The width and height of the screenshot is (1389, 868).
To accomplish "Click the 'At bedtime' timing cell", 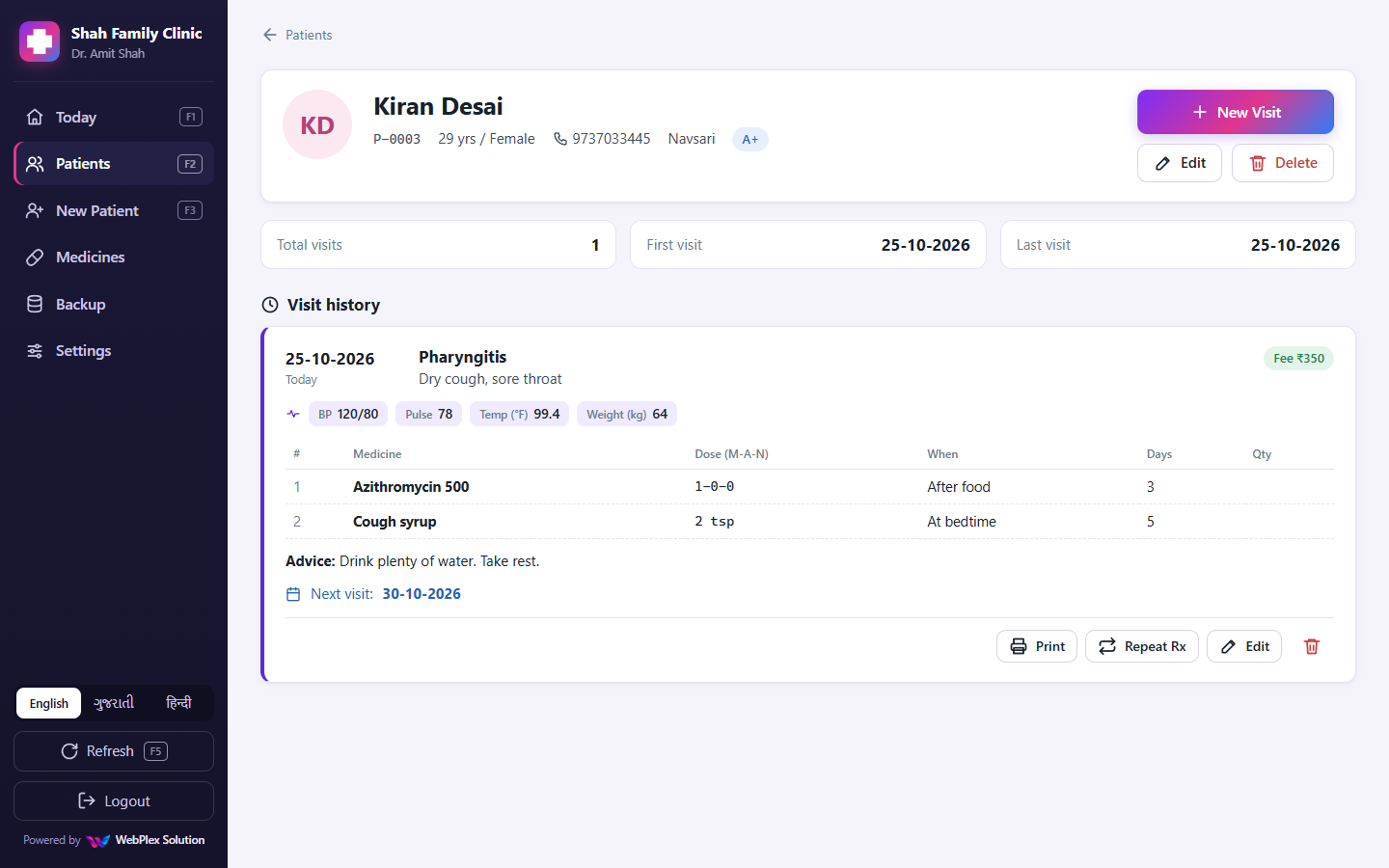I will pos(962,522).
